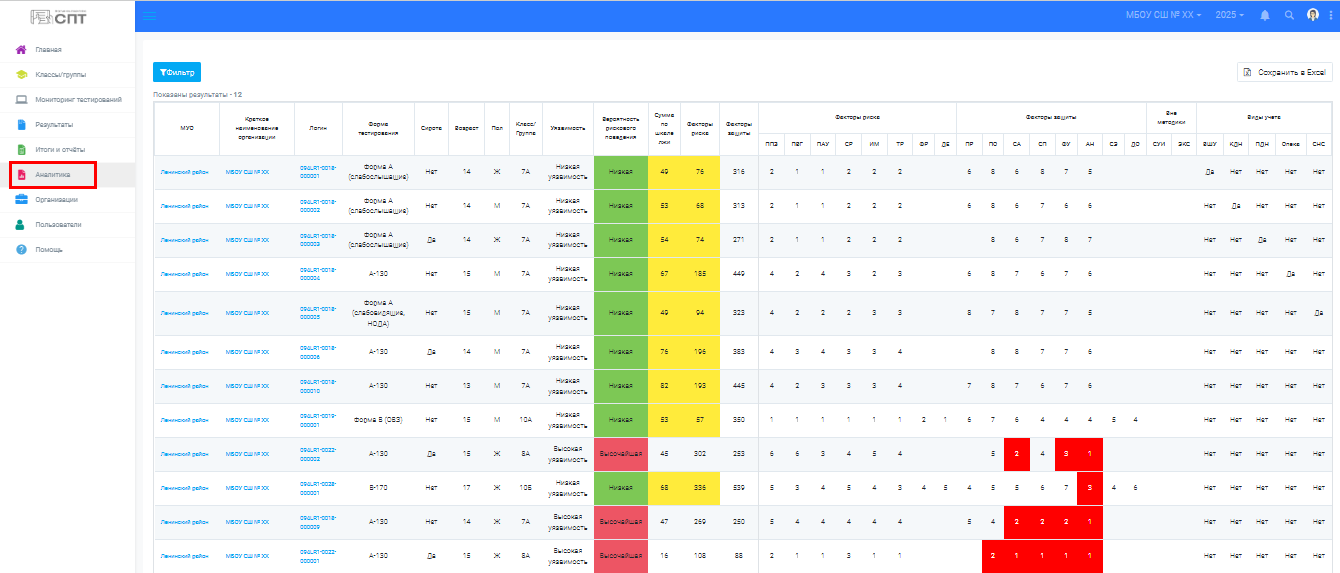Click the search magnifier icon
The image size is (1340, 573).
(1289, 15)
